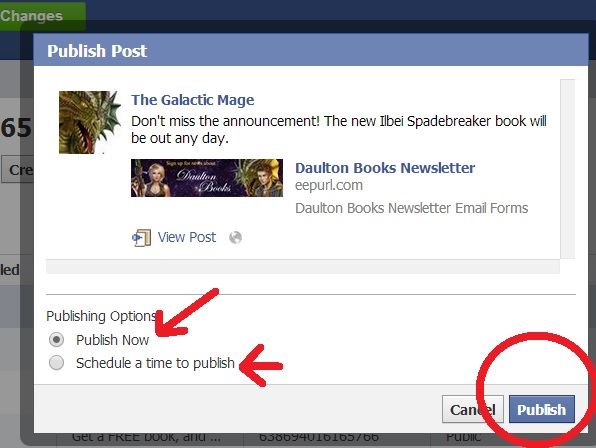Click the Daulton Books Newsletter Email Forms description
Screen dimensions: 596x448
412,208
